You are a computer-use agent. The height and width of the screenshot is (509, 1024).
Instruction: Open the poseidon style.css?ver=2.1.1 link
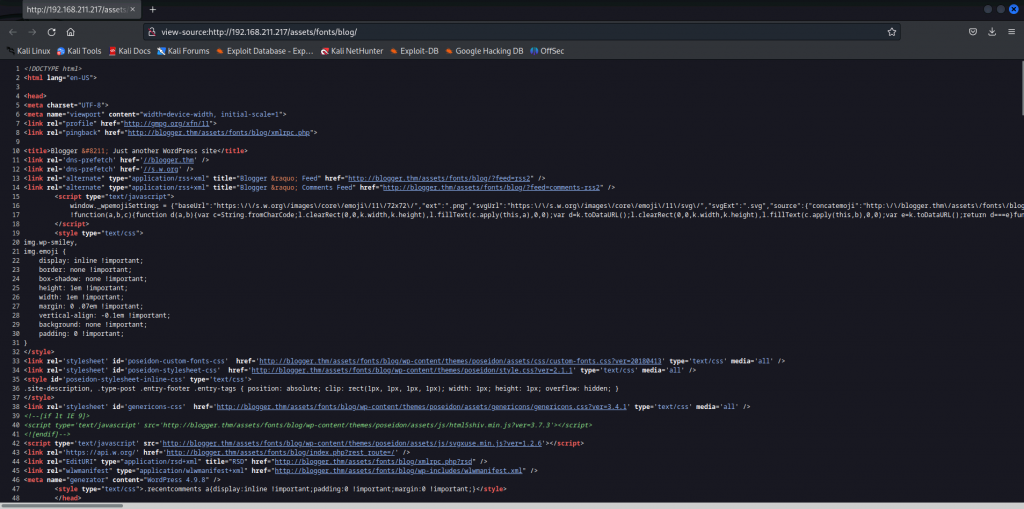[413, 370]
